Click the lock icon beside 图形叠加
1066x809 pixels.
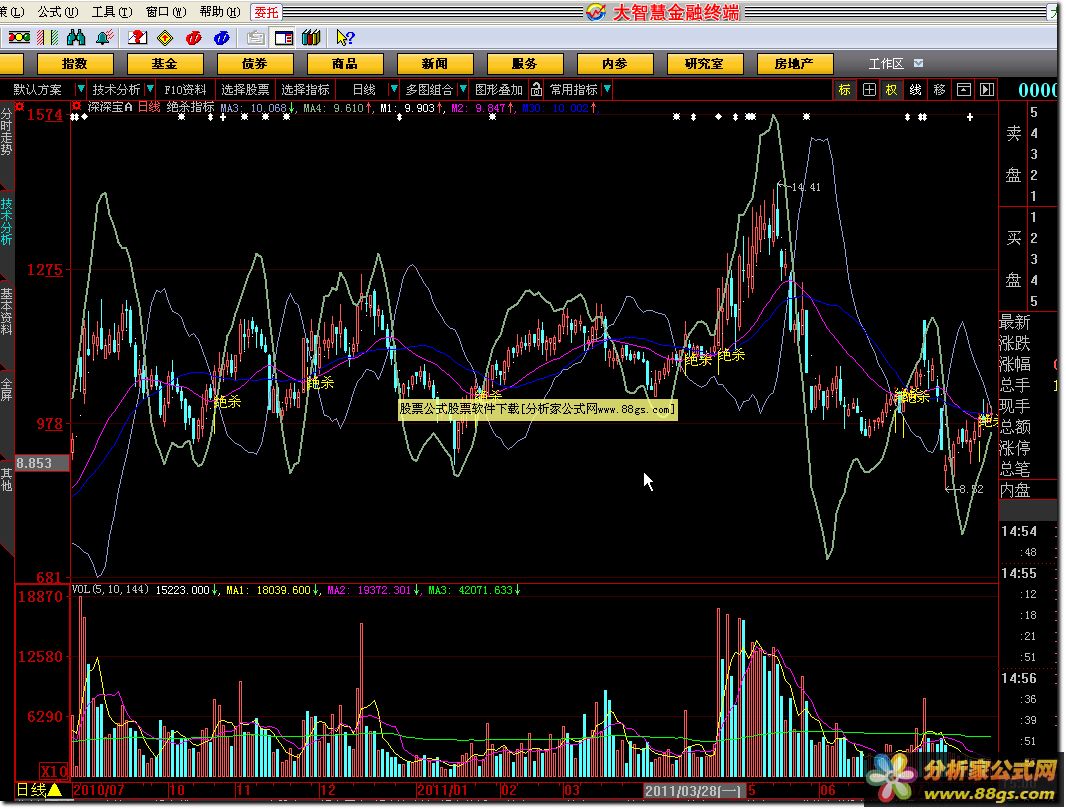536,89
